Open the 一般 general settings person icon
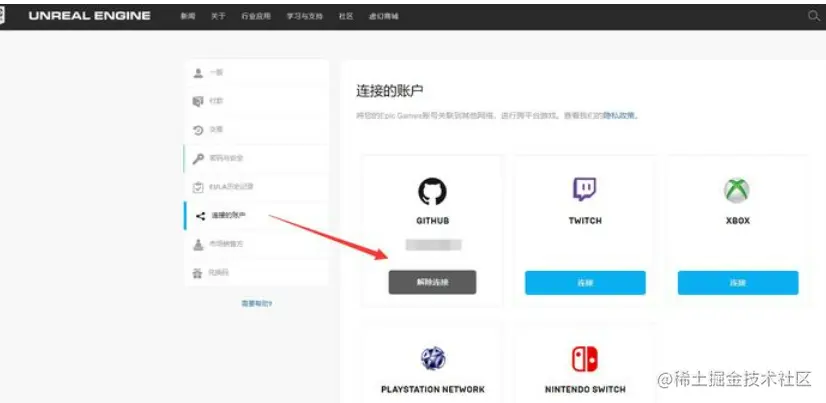Image resolution: width=826 pixels, height=403 pixels. 198,73
